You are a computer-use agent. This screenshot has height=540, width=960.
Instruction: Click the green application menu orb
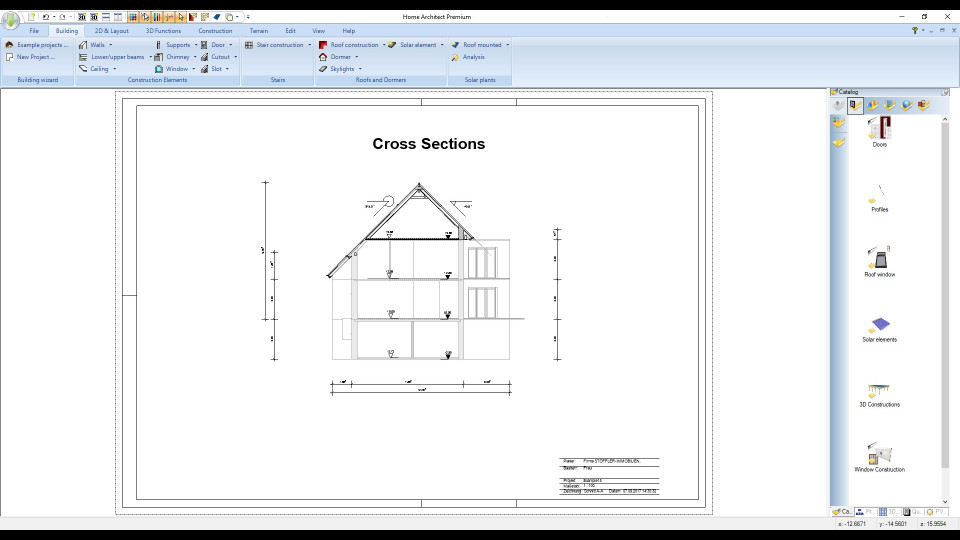(10, 20)
